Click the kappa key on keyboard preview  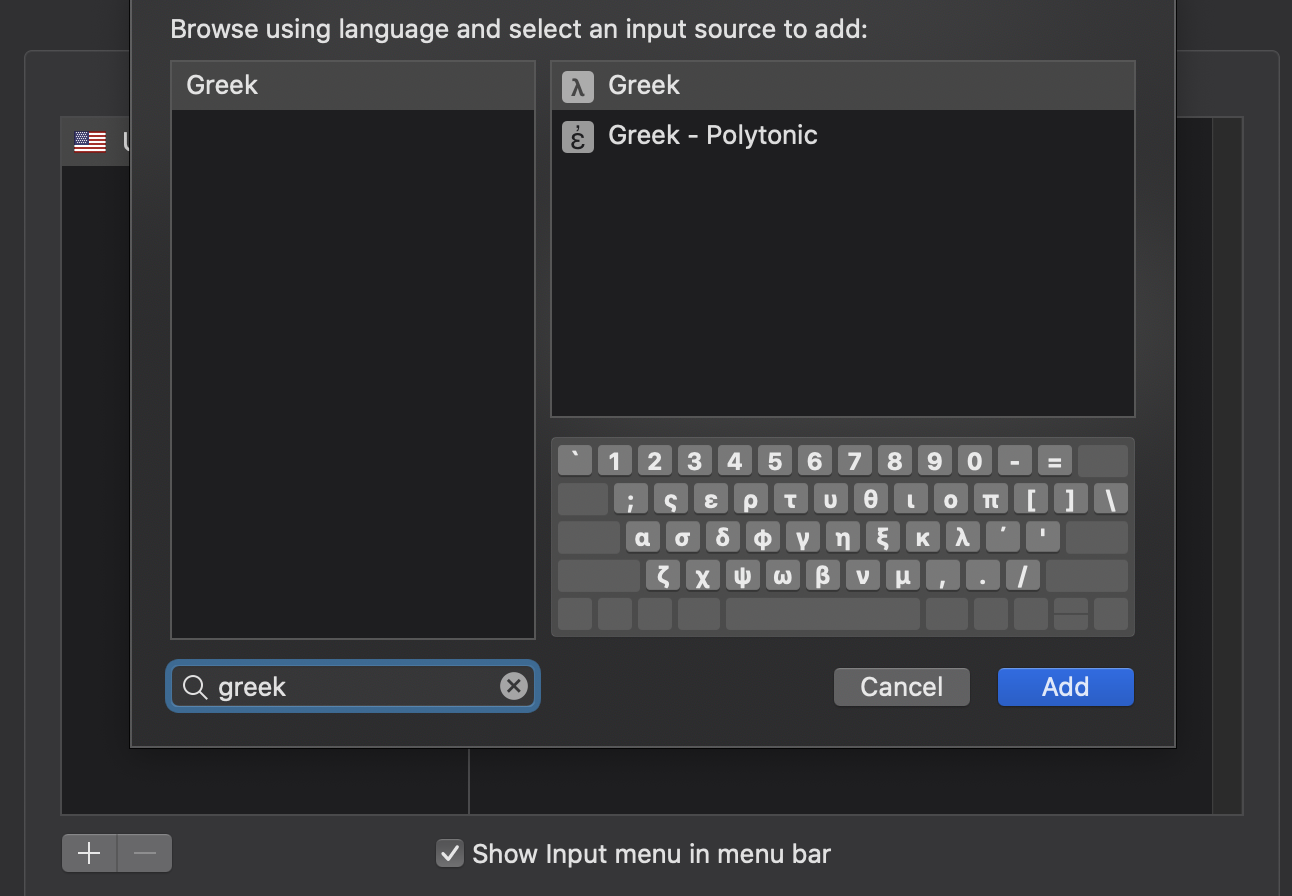[x=923, y=537]
